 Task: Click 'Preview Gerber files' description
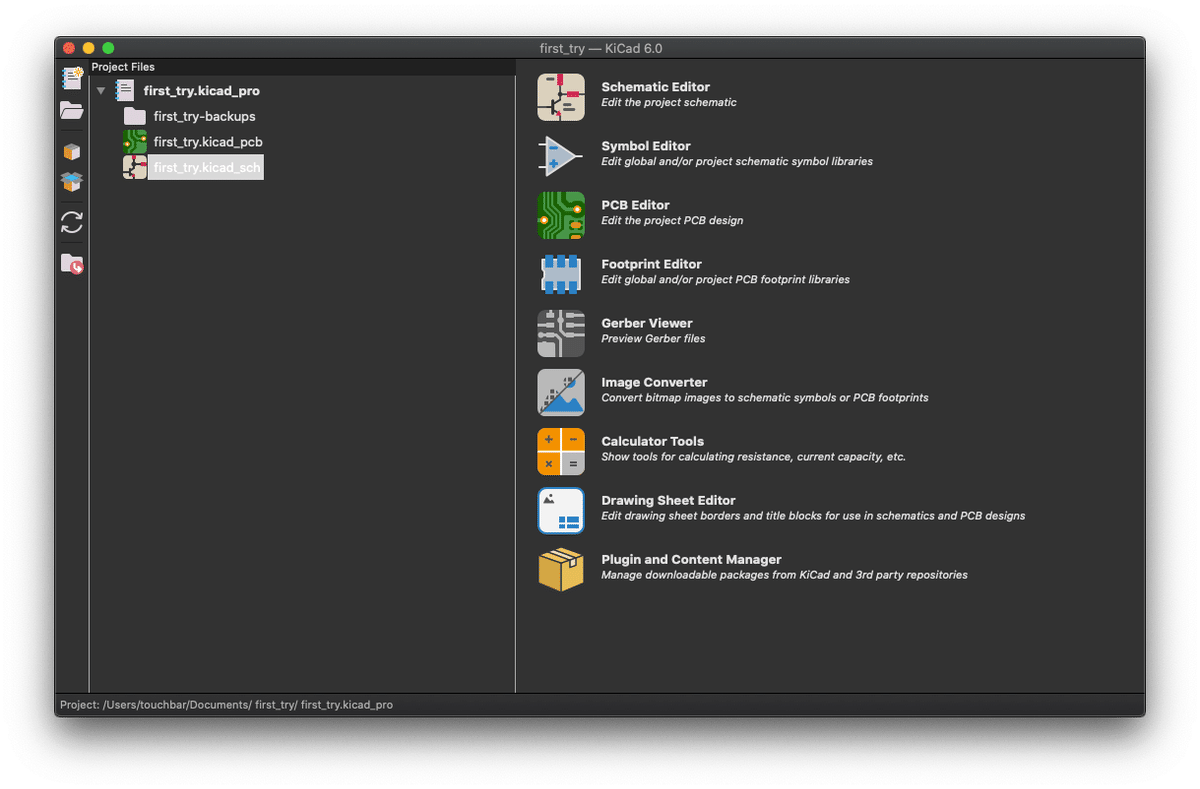[653, 338]
